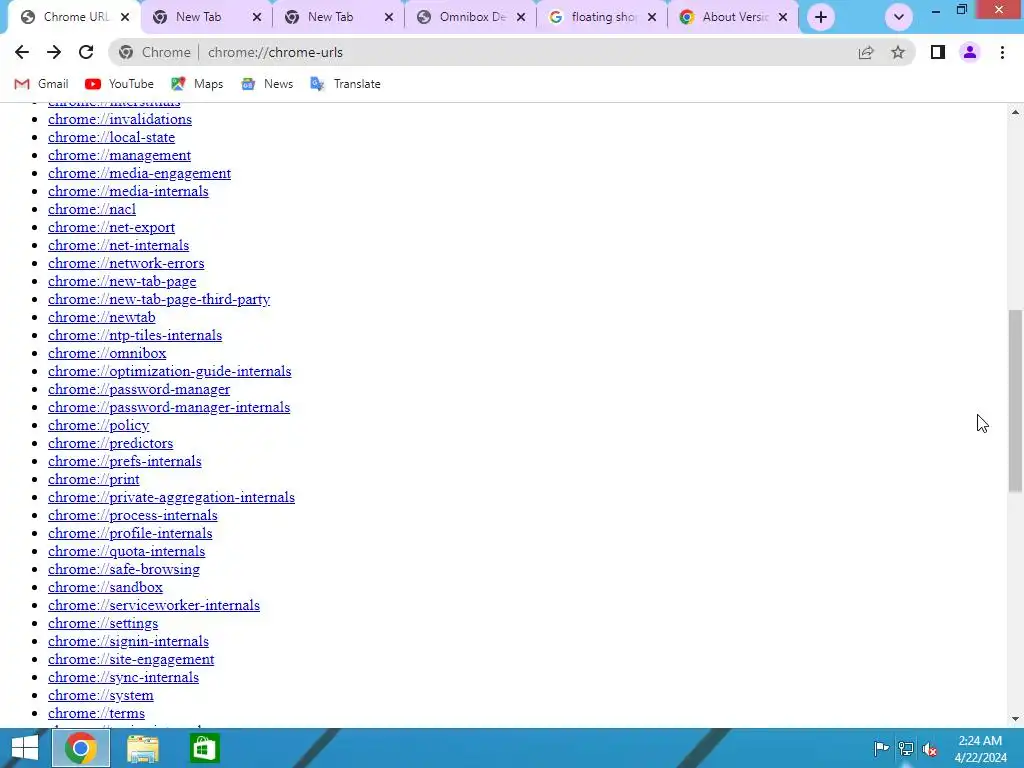Switch to the first New Tab
The height and width of the screenshot is (768, 1024).
(198, 17)
